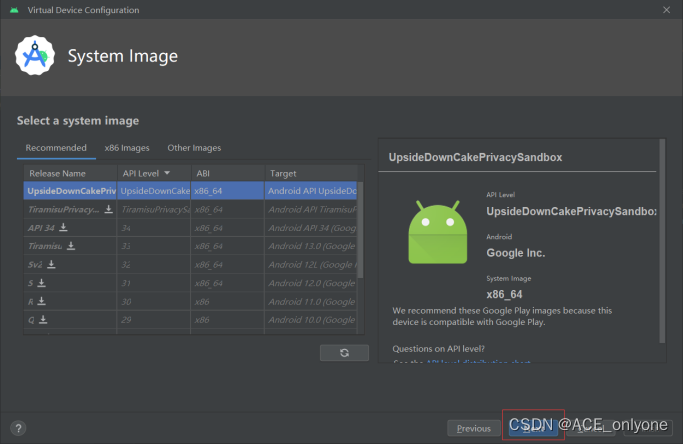684x444 pixels.
Task: Click the x86 ABI cell in row R
Action: tap(228, 301)
